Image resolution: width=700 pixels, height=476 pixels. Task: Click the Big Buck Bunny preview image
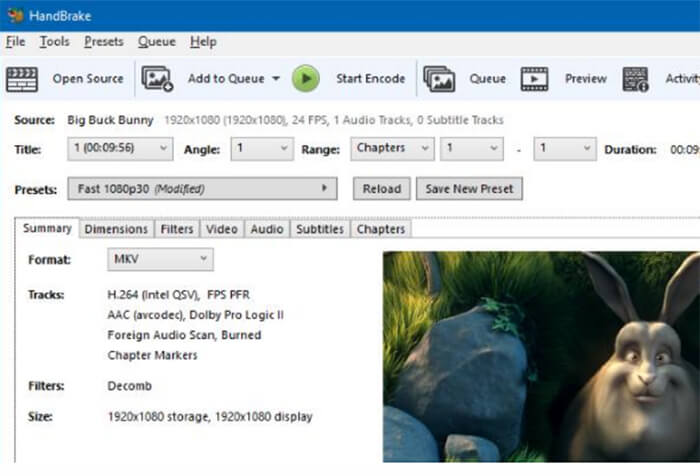pos(542,357)
